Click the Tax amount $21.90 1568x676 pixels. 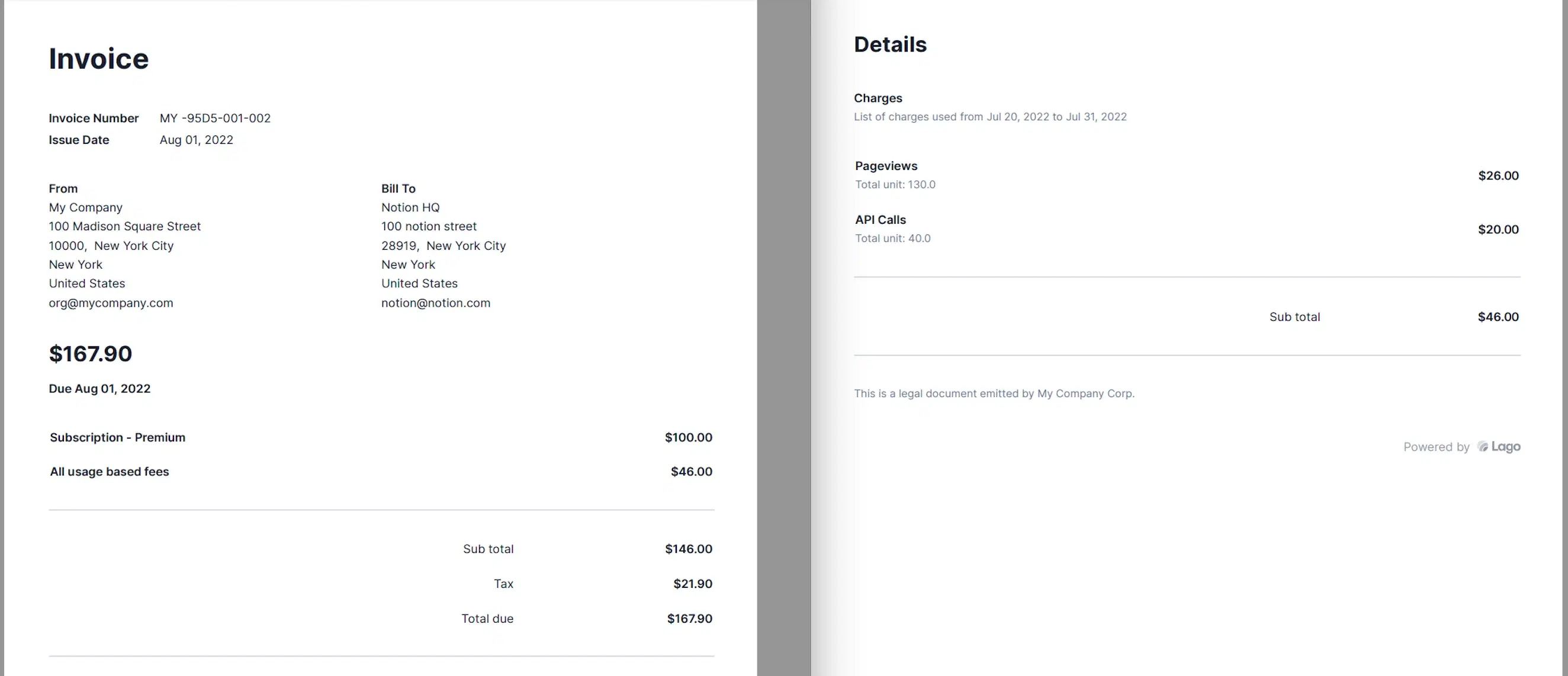point(692,584)
